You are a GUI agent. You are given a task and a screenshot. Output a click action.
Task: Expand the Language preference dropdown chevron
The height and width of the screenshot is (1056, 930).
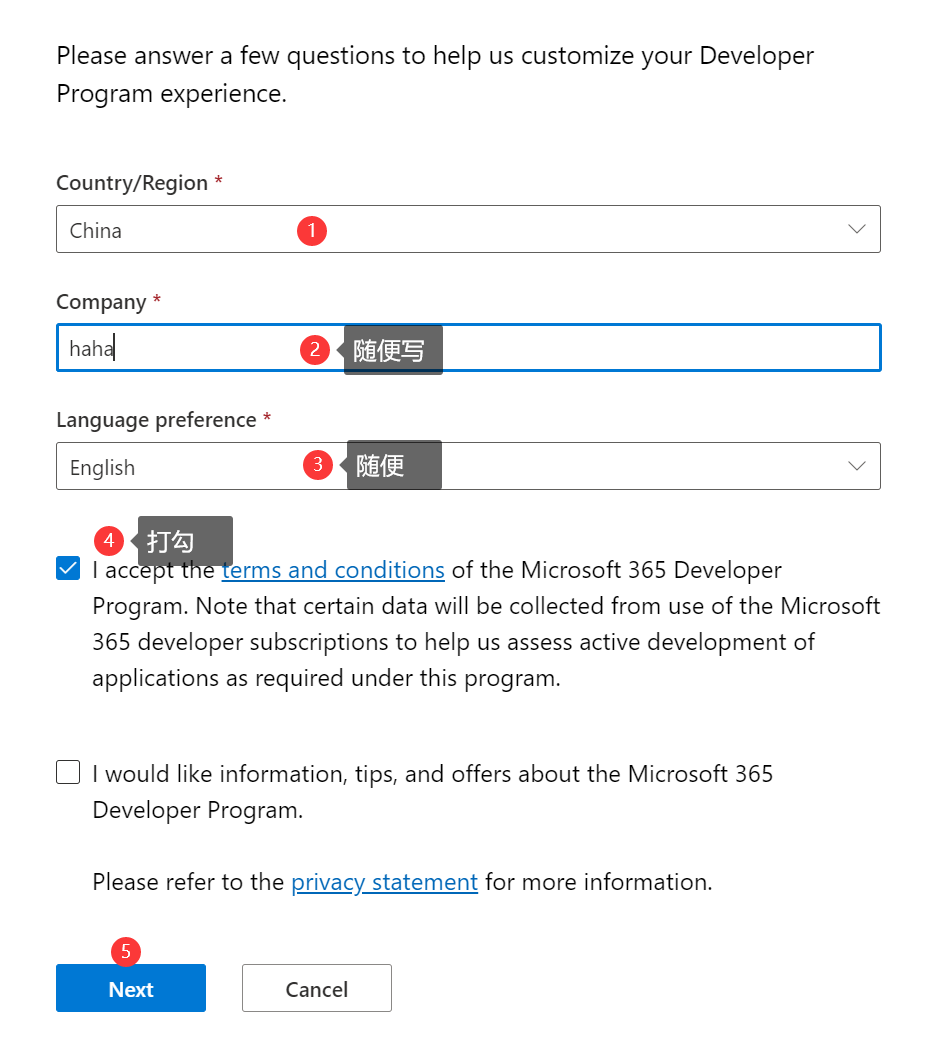tap(856, 466)
